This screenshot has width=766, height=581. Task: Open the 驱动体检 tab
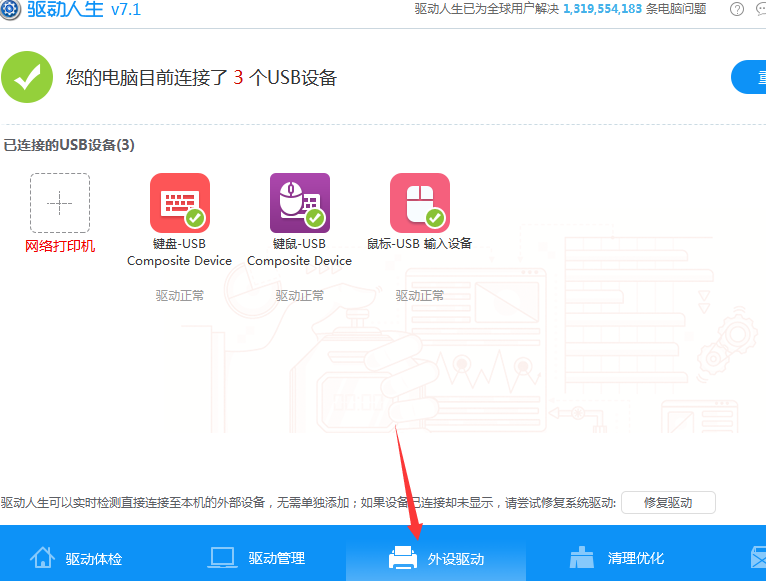tap(76, 558)
